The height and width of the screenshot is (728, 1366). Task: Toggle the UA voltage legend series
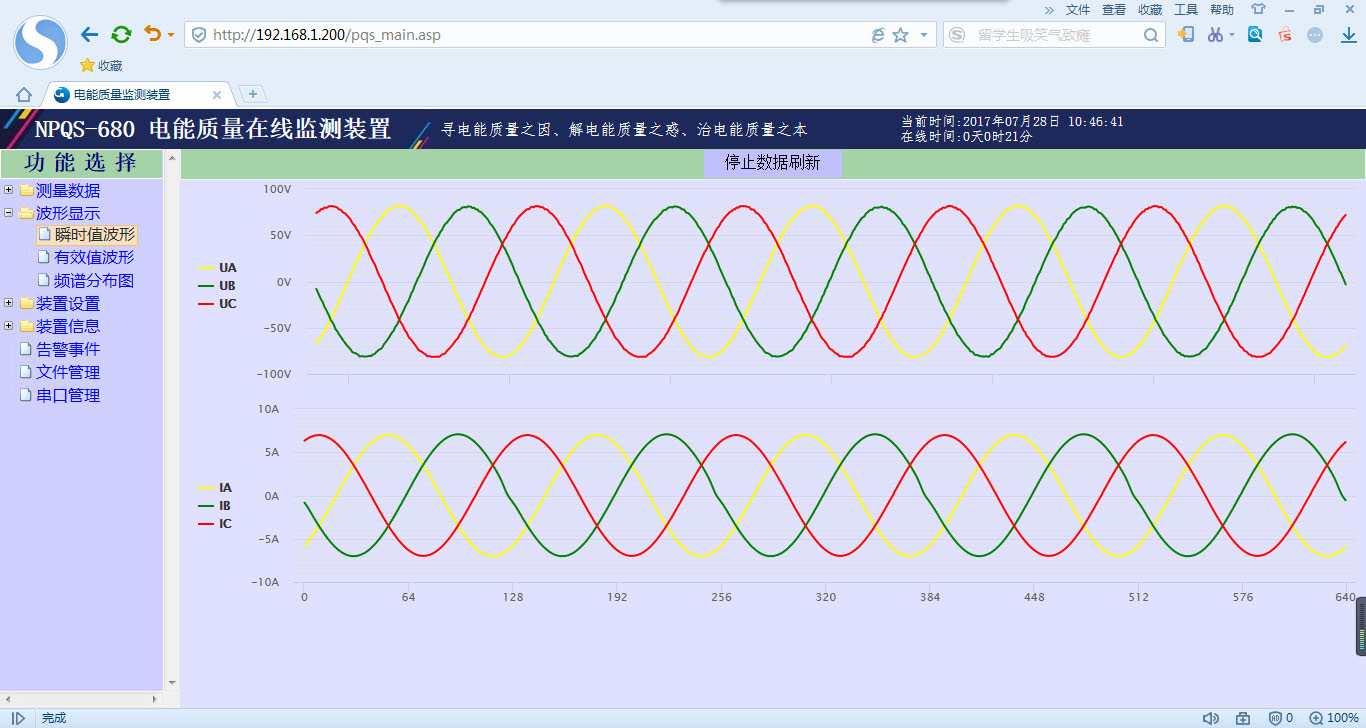click(218, 268)
